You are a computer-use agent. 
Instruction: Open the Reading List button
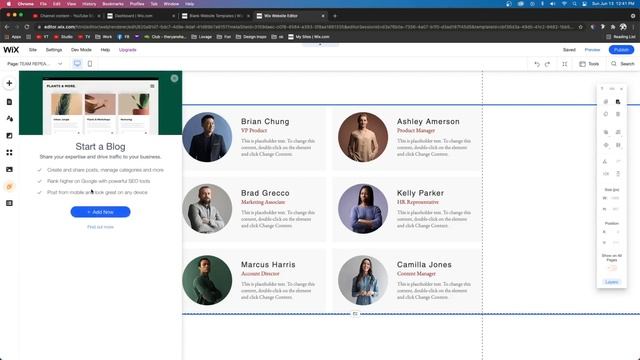point(620,37)
